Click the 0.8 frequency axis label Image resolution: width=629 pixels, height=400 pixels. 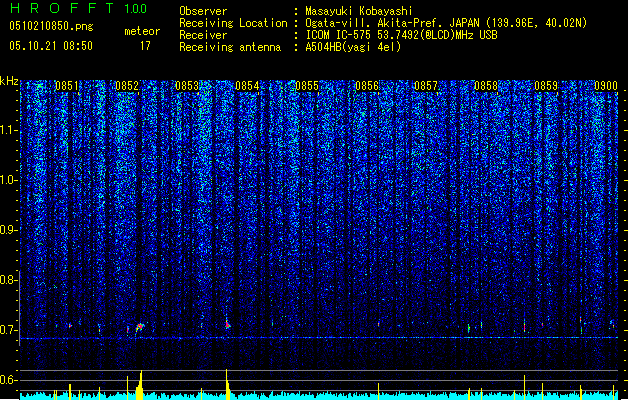point(9,280)
